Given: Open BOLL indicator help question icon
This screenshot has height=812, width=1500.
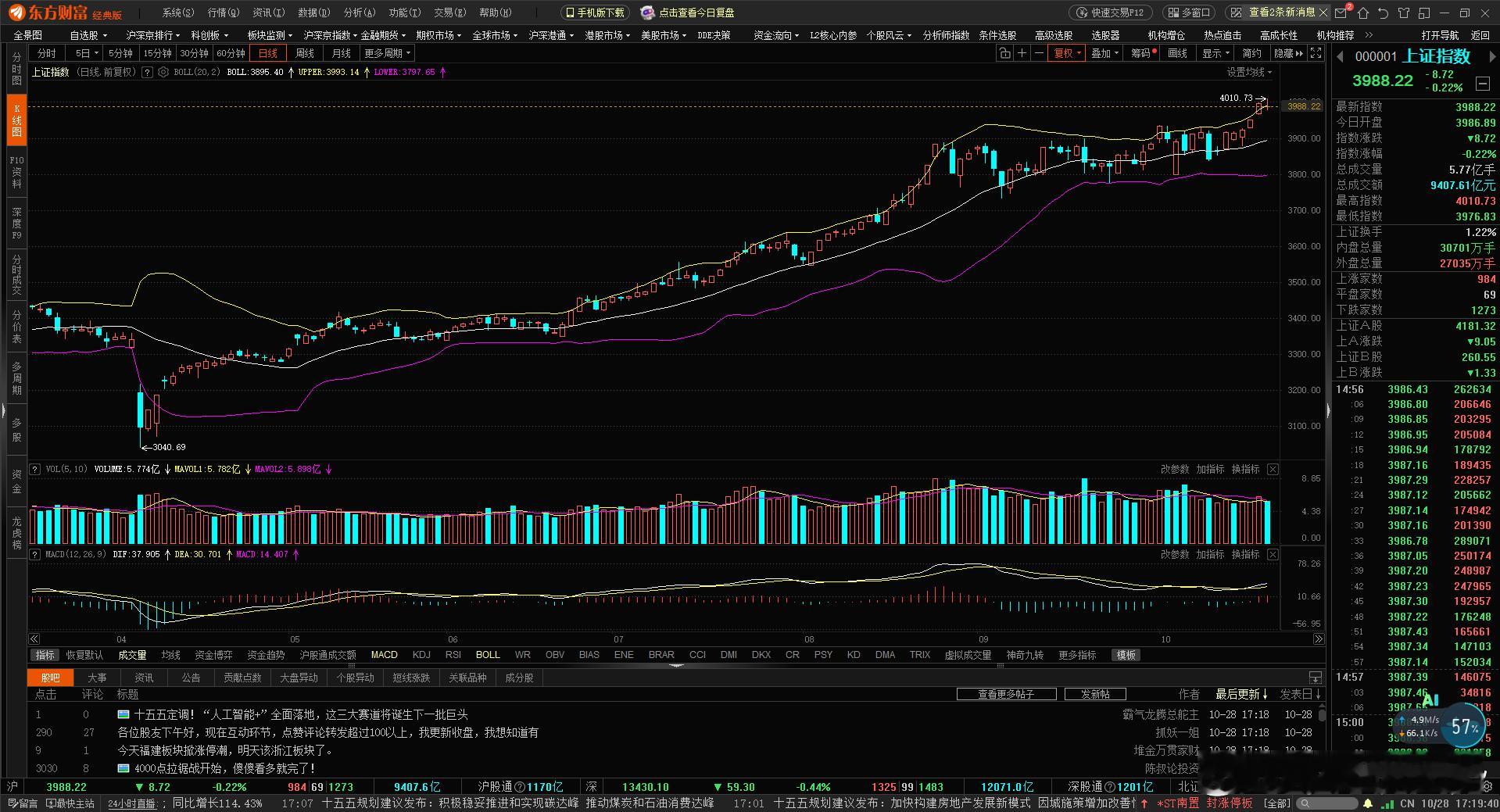Looking at the screenshot, I should click(x=148, y=72).
